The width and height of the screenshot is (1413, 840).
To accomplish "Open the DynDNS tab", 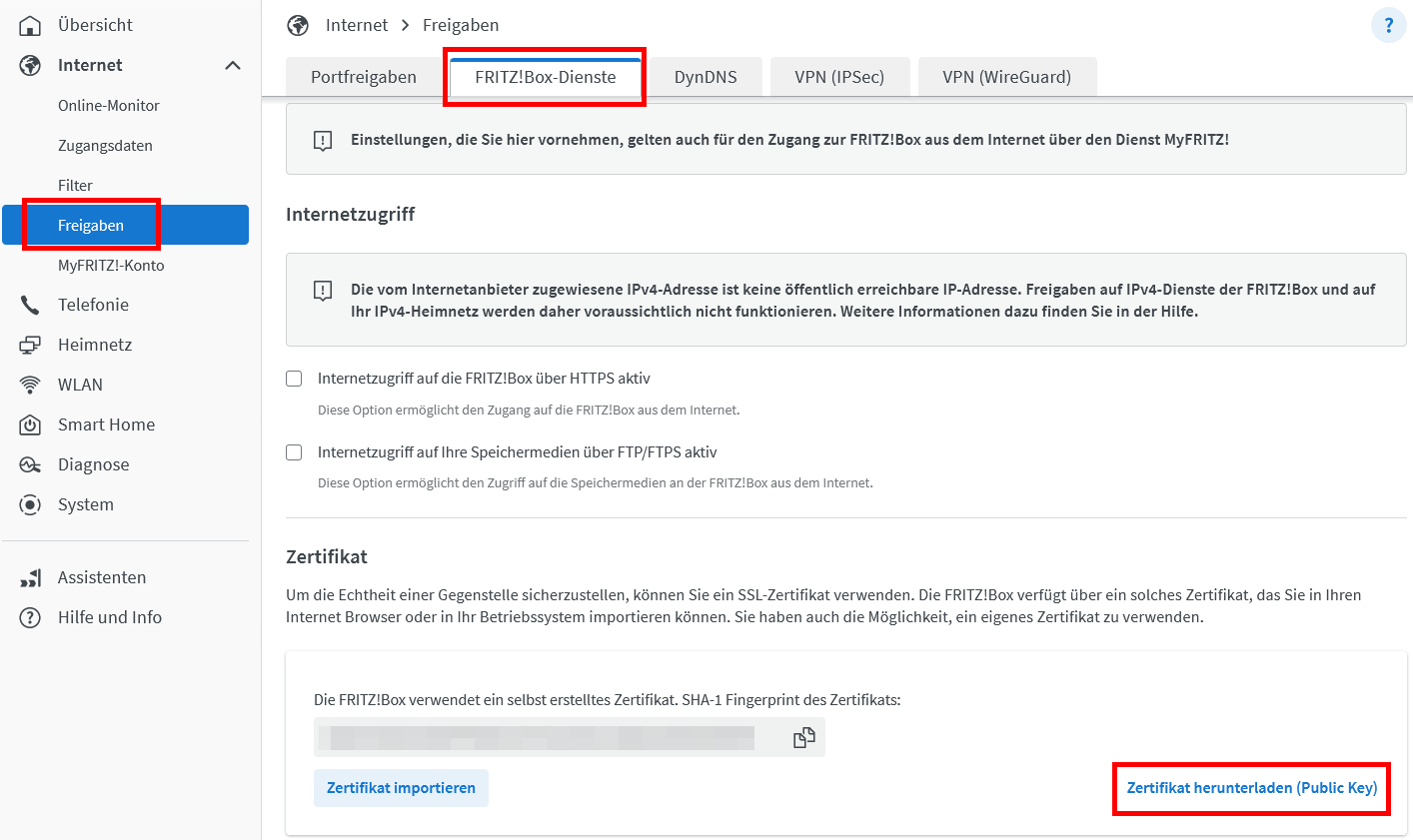I will point(706,77).
